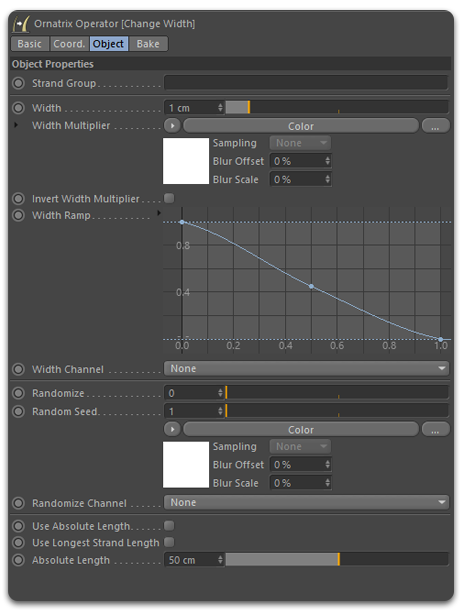Click the Randomize value field

[190, 393]
